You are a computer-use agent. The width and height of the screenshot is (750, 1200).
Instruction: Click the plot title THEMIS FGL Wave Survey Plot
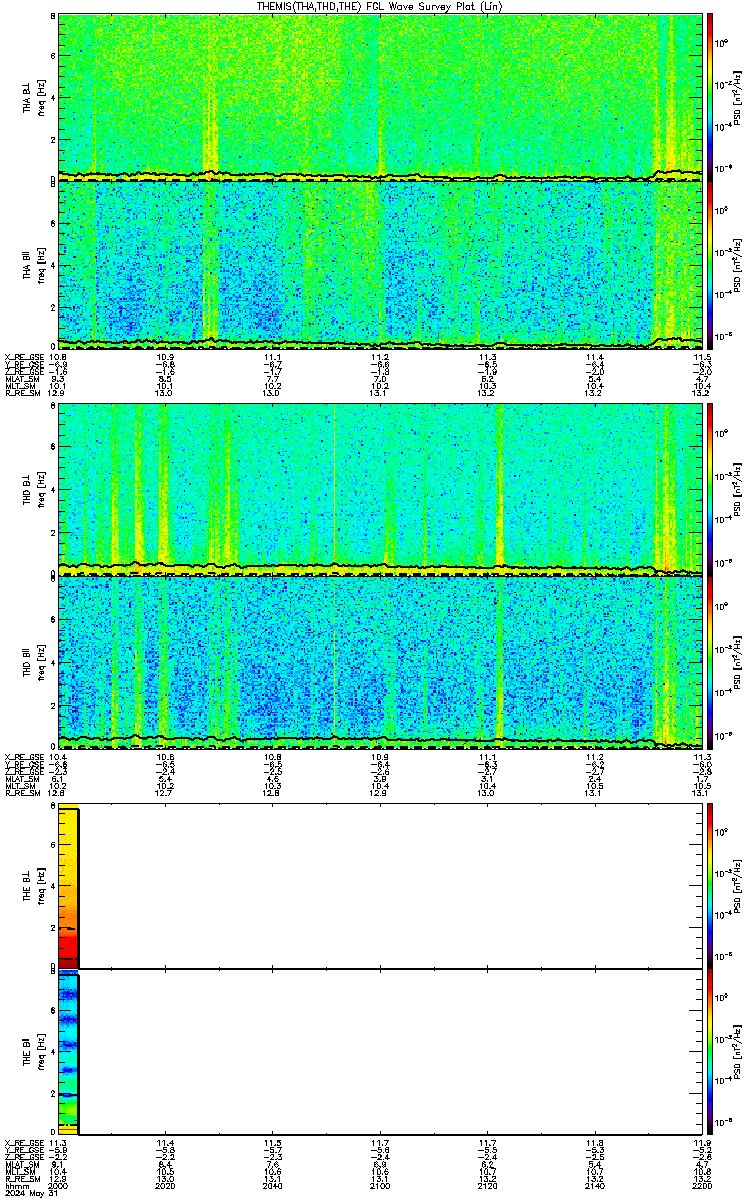pyautogui.click(x=378, y=6)
